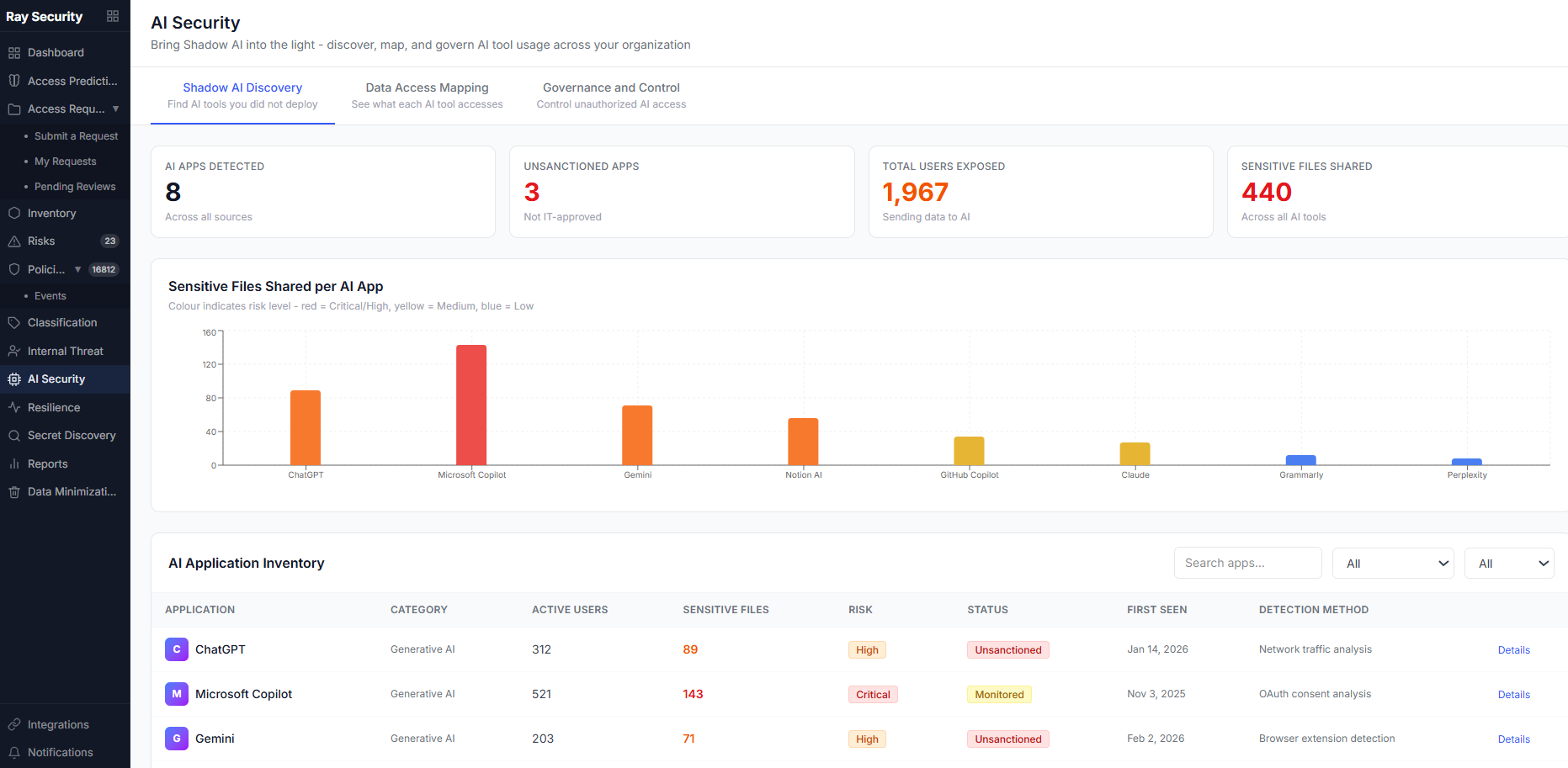Viewport: 1568px width, 768px height.
Task: Open Details for Gemini row
Action: [1514, 739]
